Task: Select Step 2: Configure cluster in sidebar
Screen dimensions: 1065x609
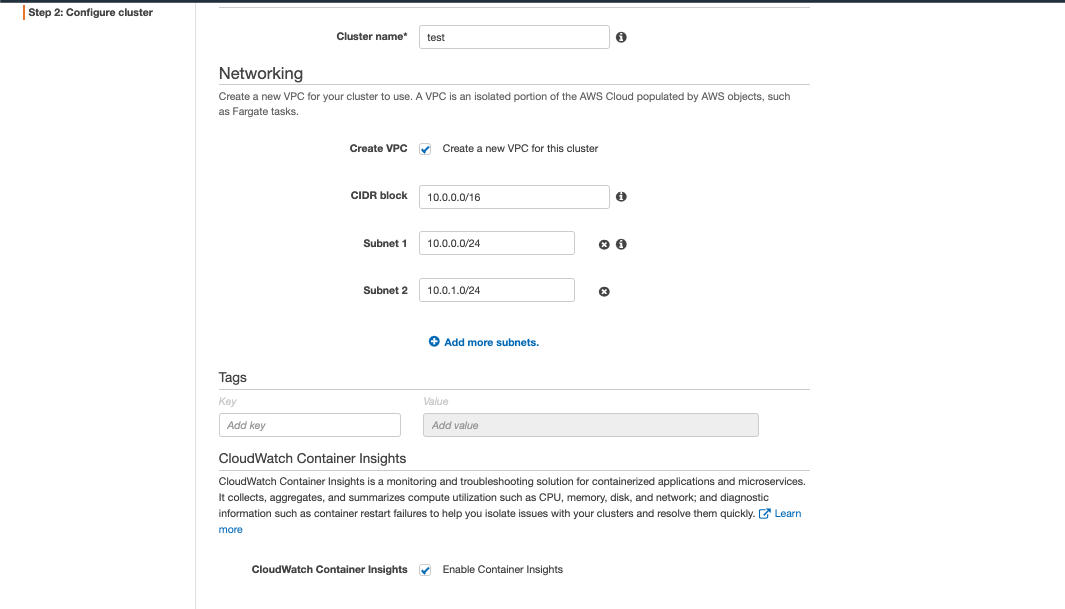Action: pos(90,12)
